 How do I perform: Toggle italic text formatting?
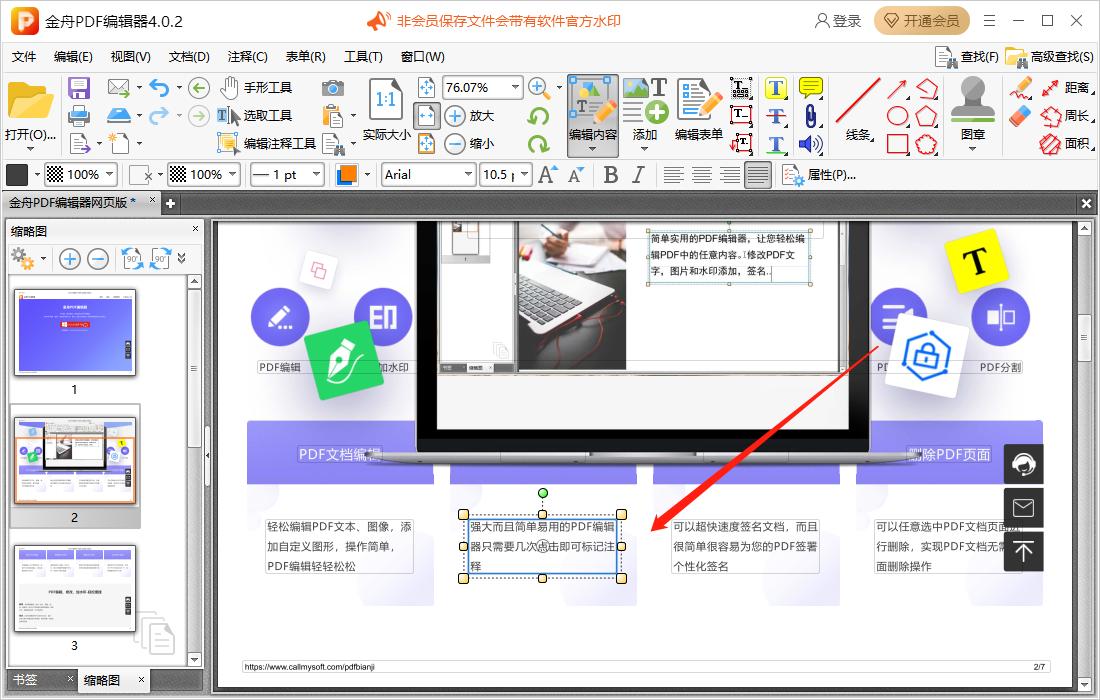click(x=637, y=174)
